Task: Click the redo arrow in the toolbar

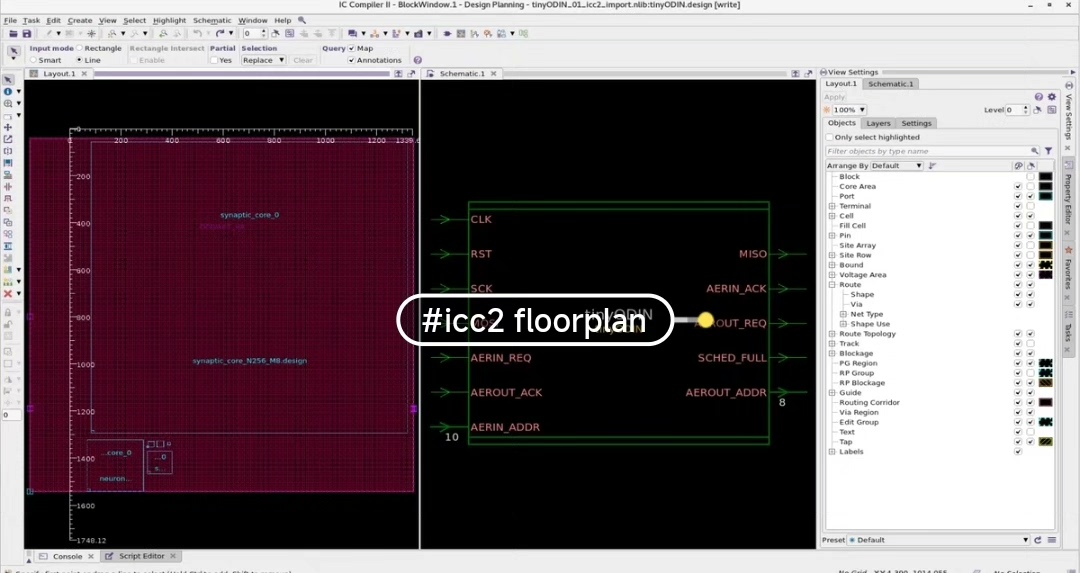Action: tap(219, 34)
